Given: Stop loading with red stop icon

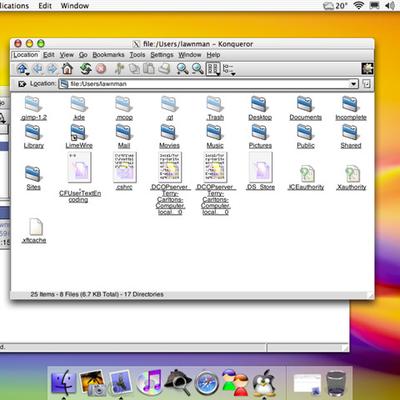Looking at the screenshot, I should (x=101, y=69).
